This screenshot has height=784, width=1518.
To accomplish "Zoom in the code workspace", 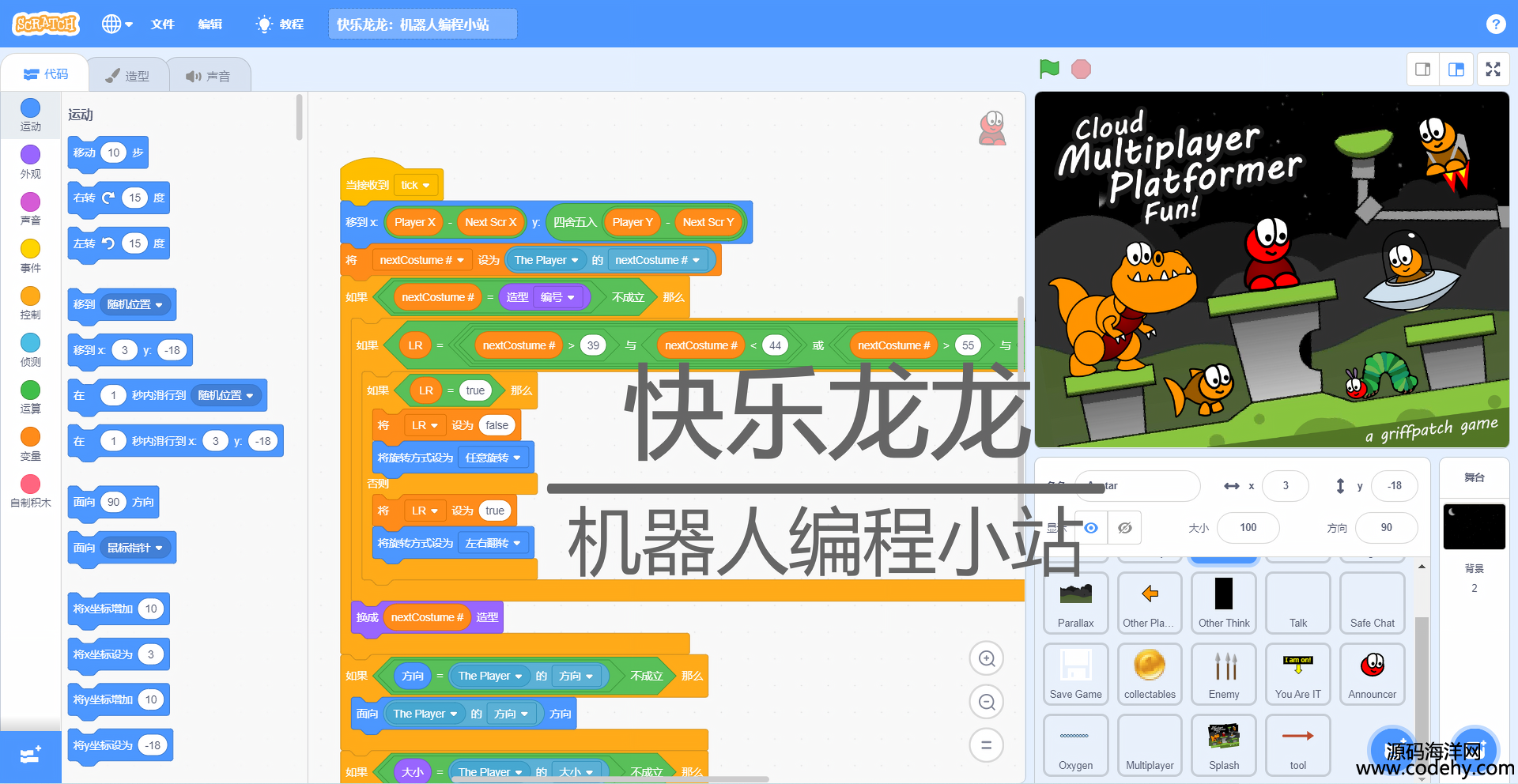I will (987, 658).
